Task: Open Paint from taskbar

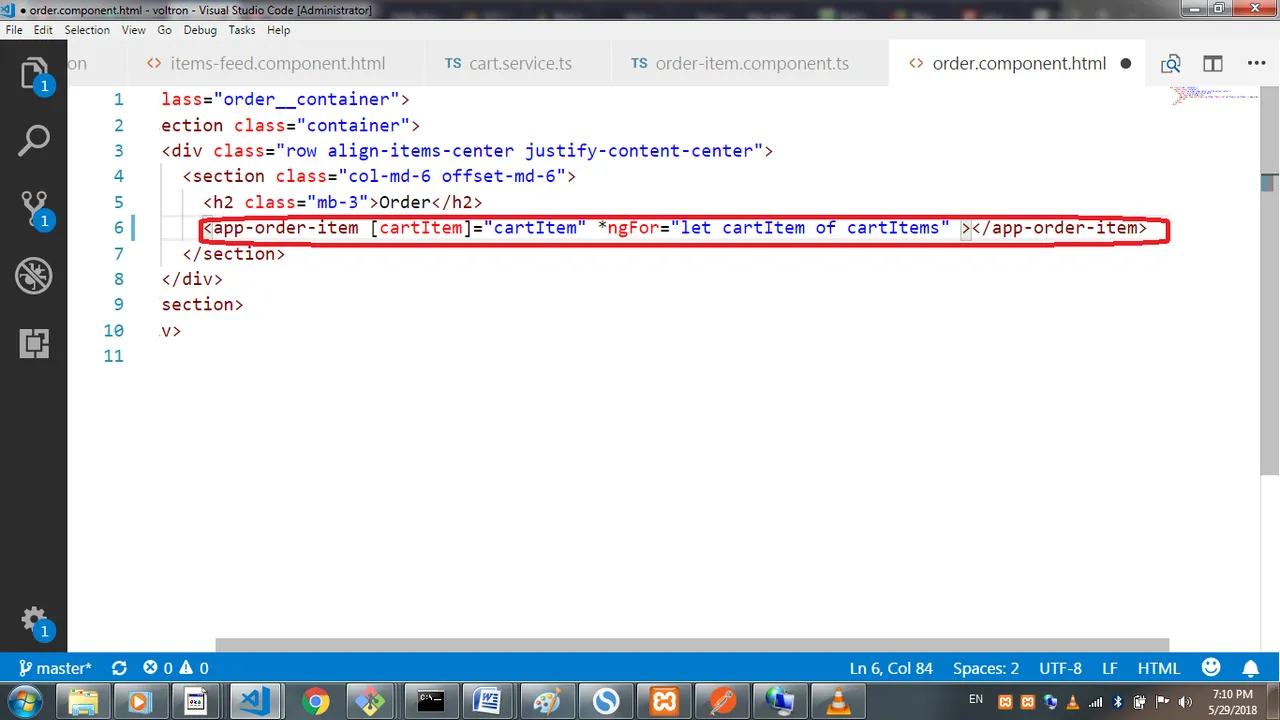Action: [547, 702]
